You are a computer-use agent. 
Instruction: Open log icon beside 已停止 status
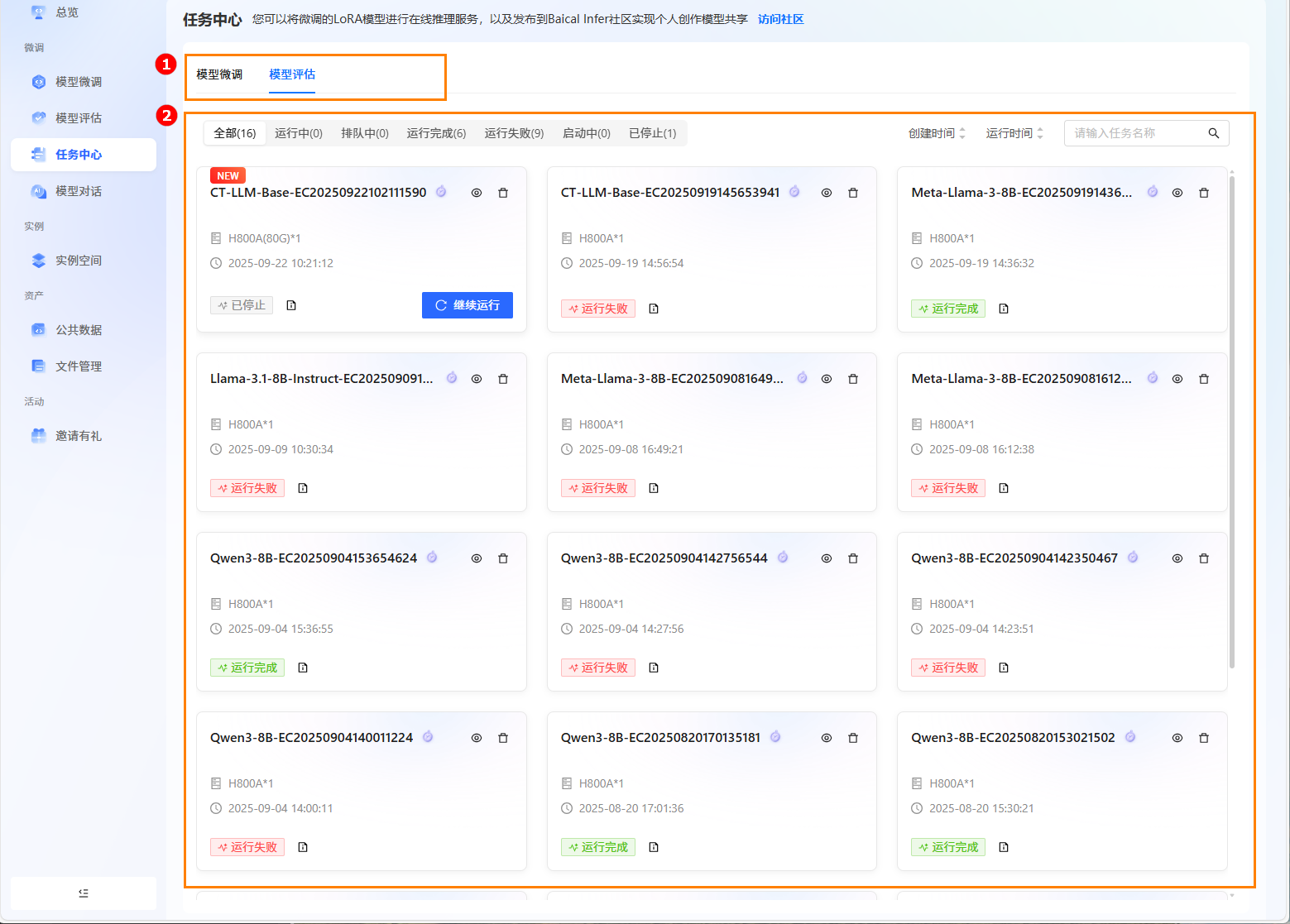pos(291,305)
